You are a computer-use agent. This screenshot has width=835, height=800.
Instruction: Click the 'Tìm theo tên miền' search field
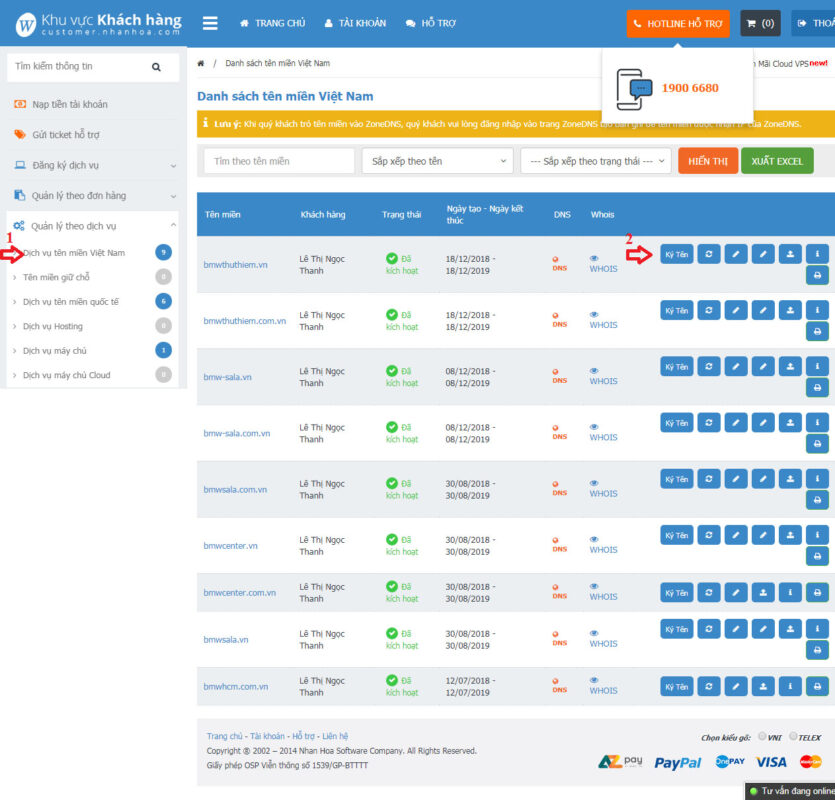click(279, 161)
